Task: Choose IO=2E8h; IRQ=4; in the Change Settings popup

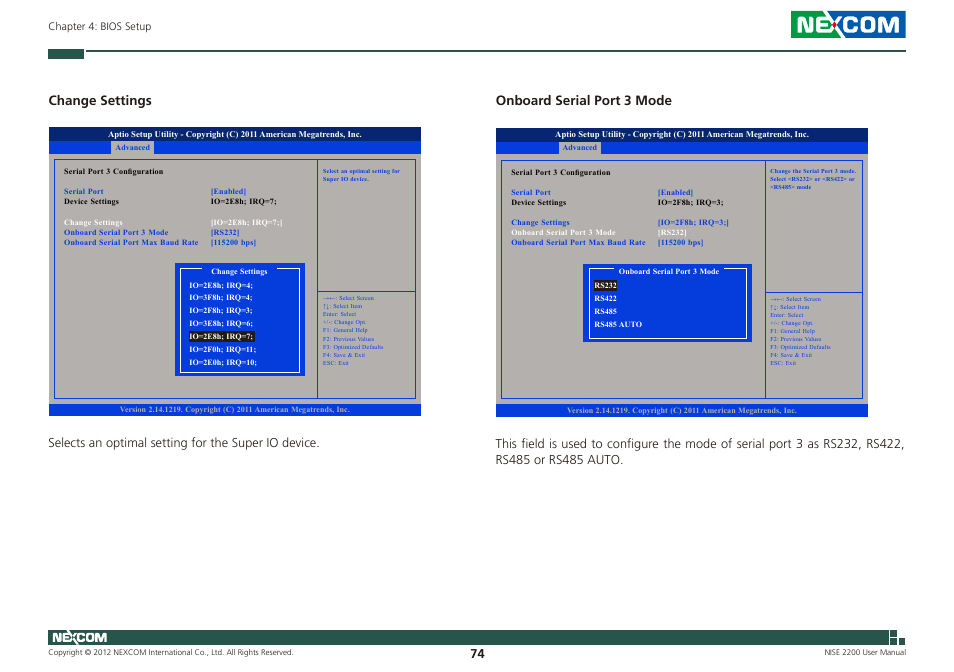Action: tap(220, 285)
